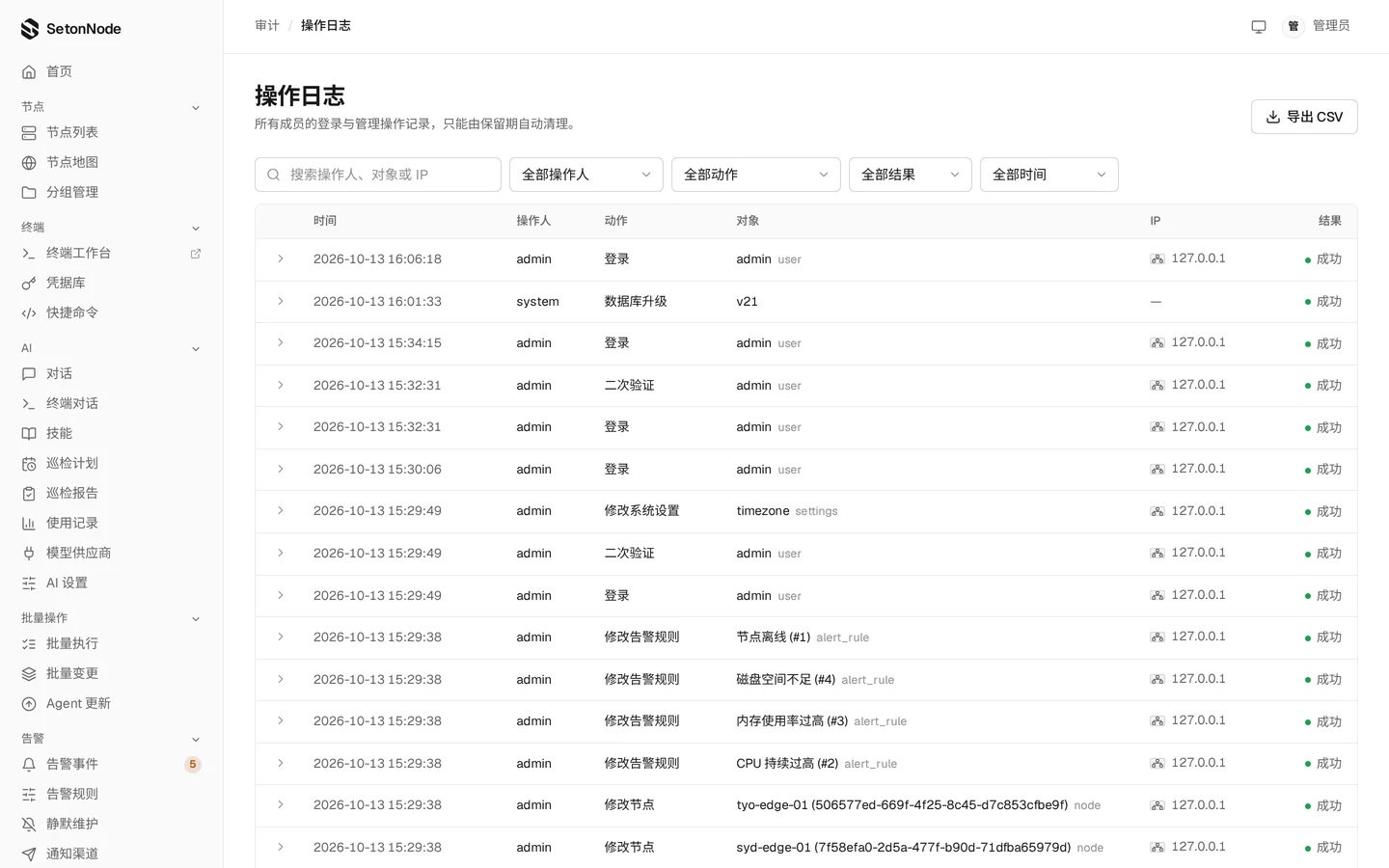Click the 导出 CSV button
The image size is (1389, 868).
click(x=1304, y=117)
